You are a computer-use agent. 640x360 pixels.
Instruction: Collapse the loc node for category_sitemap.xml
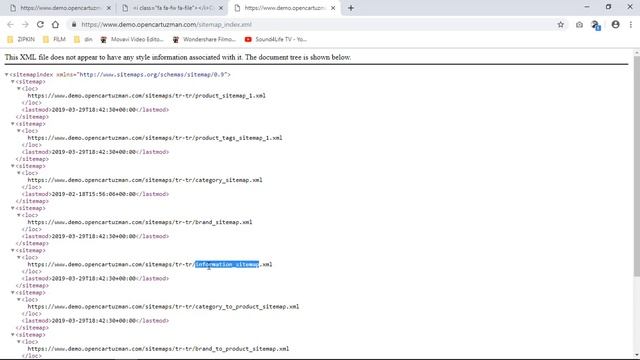click(x=19, y=173)
